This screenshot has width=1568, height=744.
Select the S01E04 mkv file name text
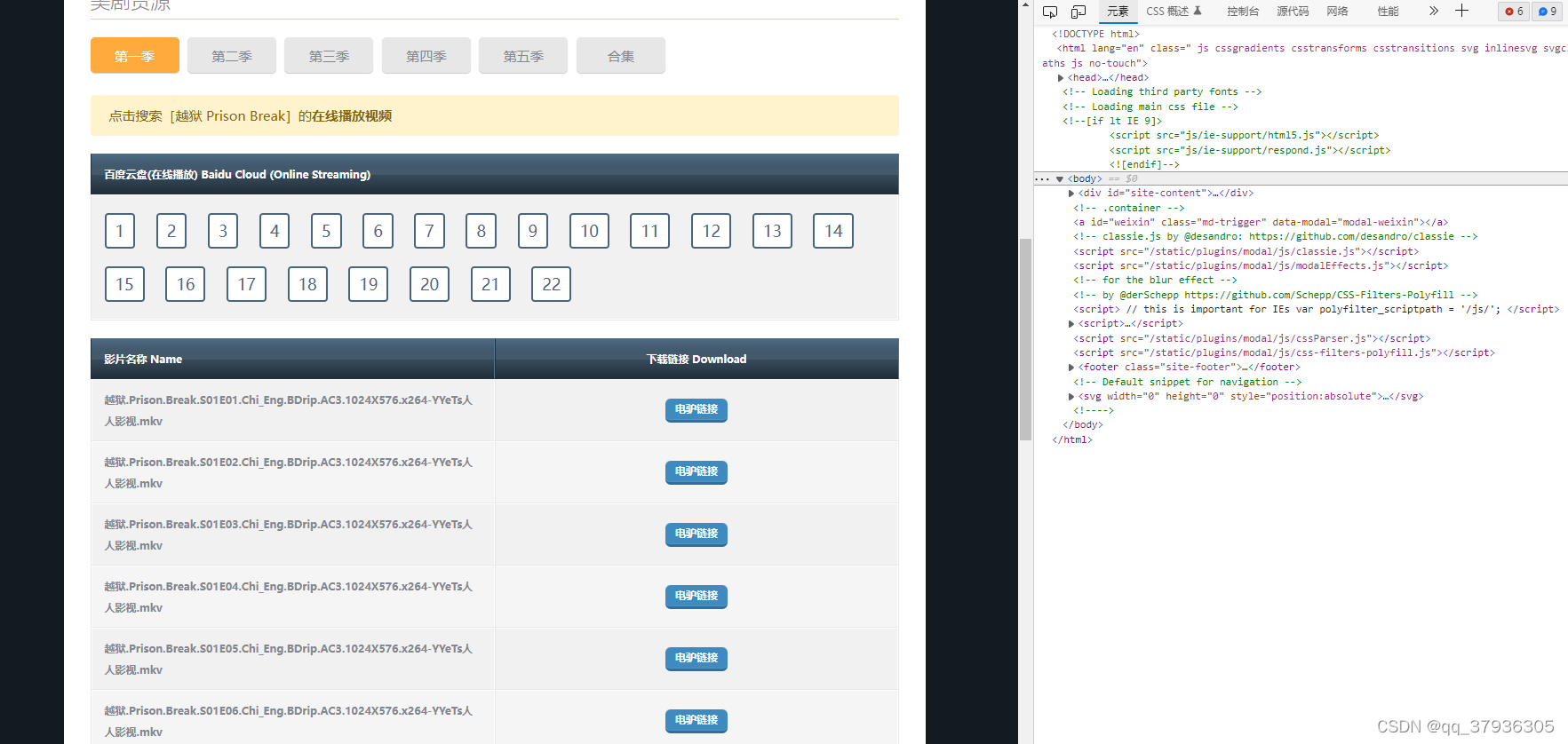(x=288, y=597)
